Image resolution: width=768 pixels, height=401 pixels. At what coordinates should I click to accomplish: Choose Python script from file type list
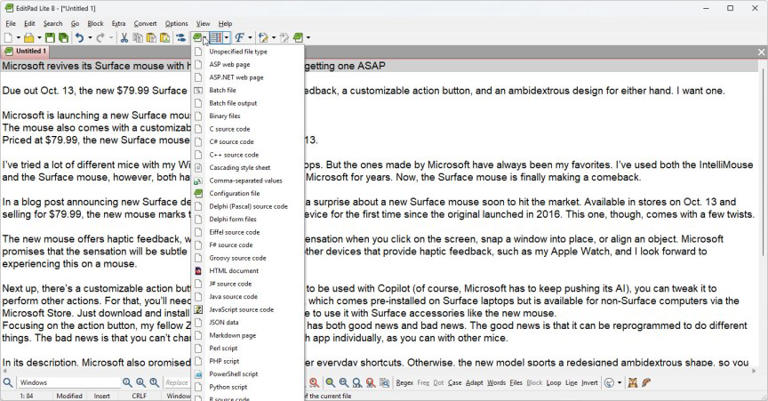pos(247,387)
